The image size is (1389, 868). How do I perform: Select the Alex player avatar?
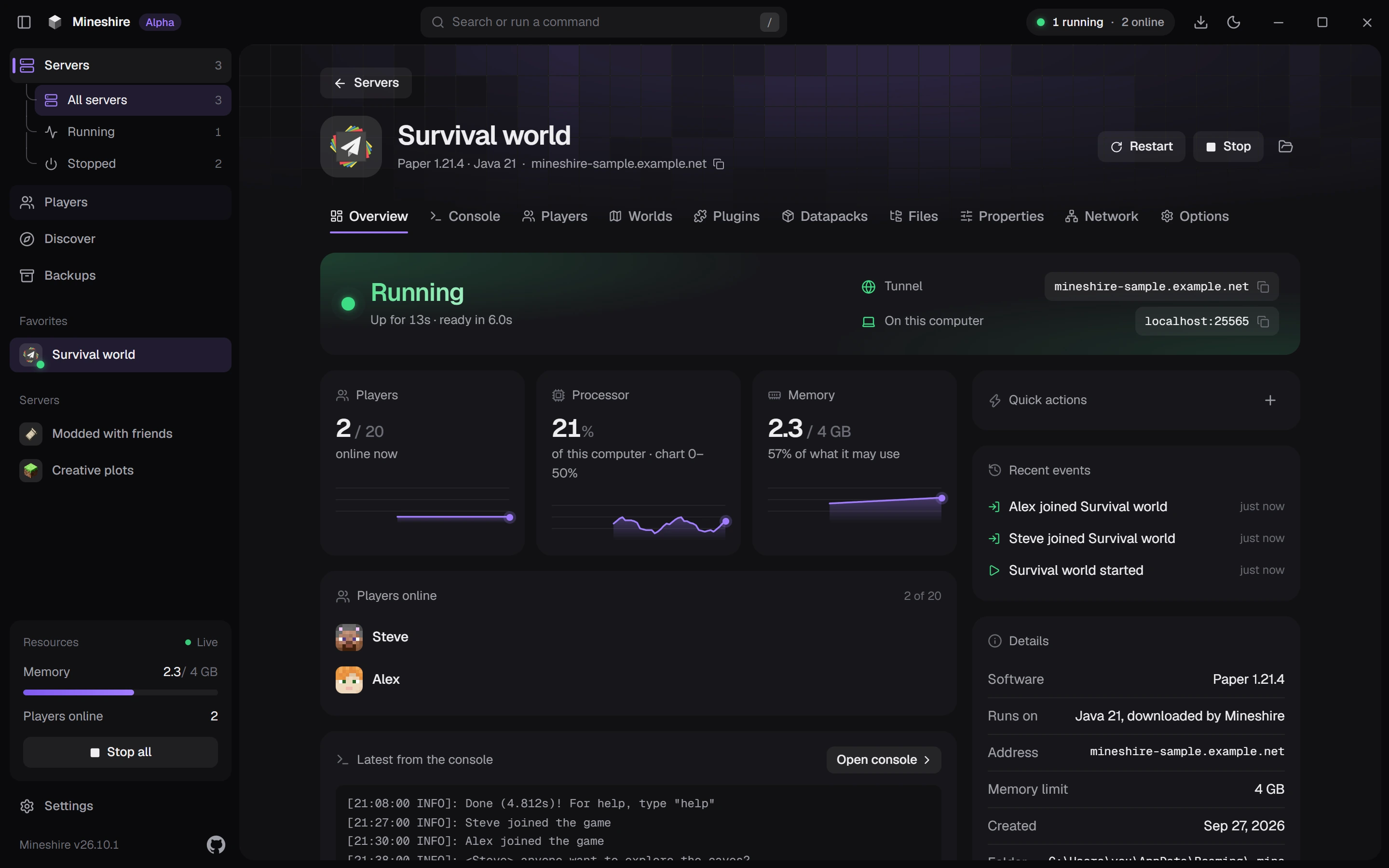tap(349, 680)
